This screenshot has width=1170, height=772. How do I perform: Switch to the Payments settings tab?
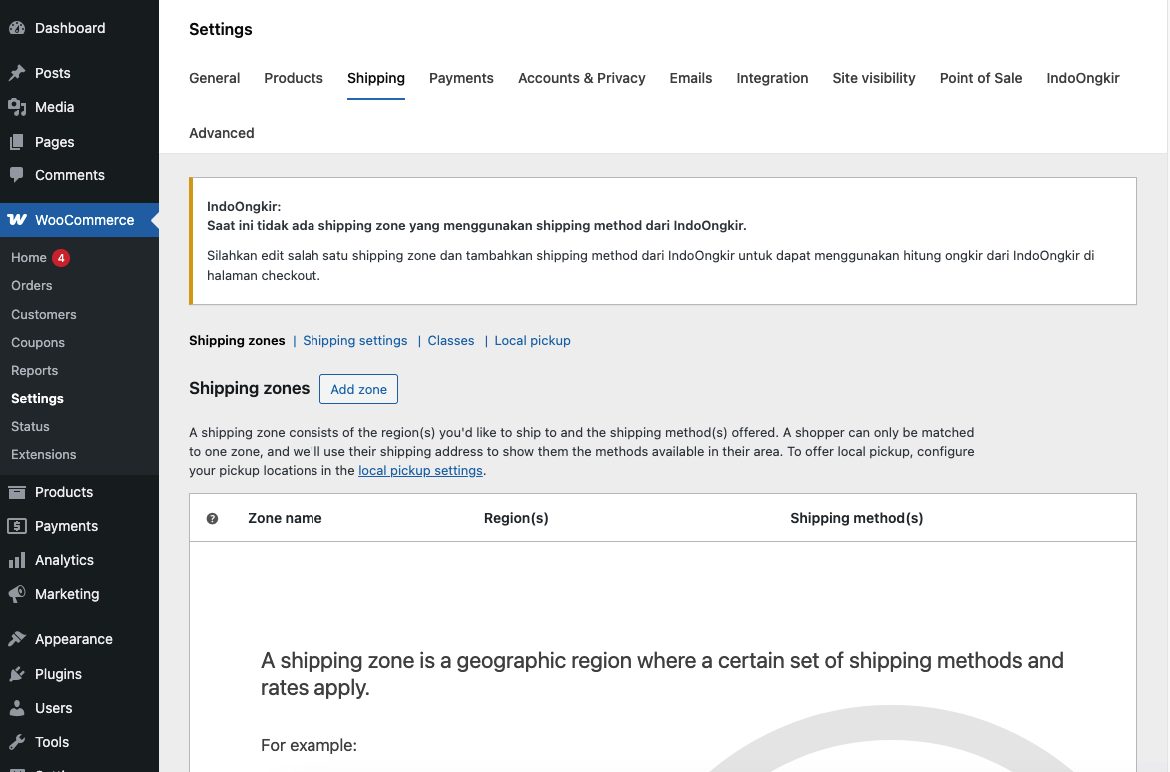[x=461, y=78]
